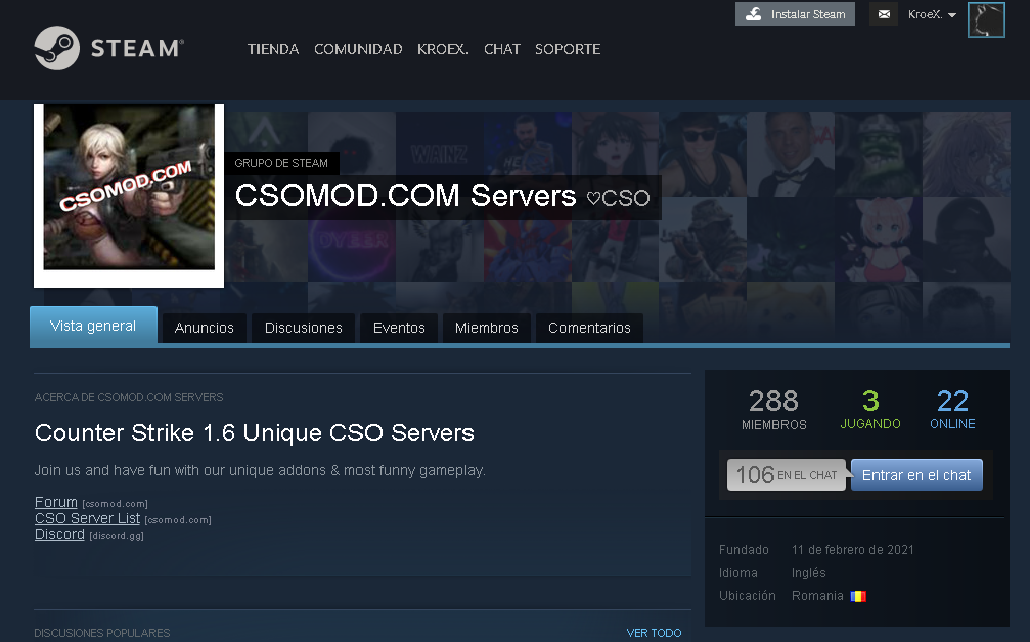1030x642 pixels.
Task: Open the envelope messages icon
Action: point(883,14)
